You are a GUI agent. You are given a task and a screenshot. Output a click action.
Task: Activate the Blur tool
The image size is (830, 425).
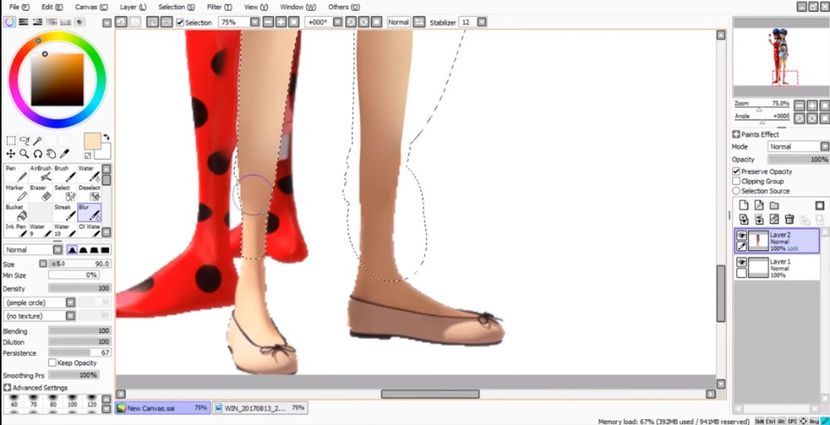[91, 213]
